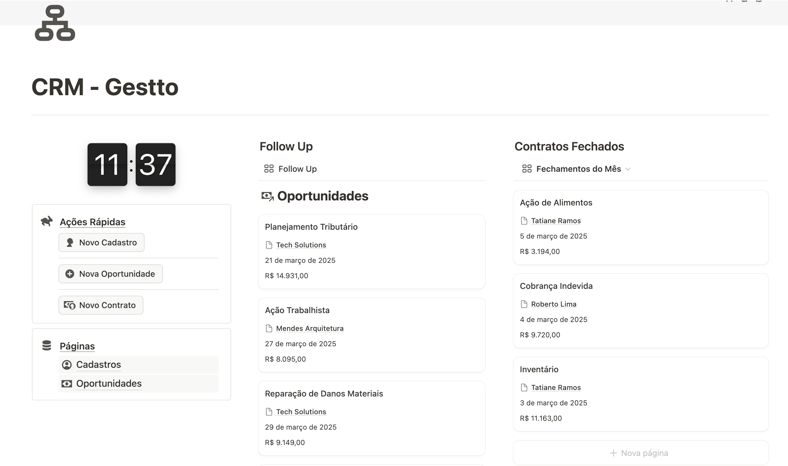Add a Nova página to Contratos Fechados

(641, 453)
